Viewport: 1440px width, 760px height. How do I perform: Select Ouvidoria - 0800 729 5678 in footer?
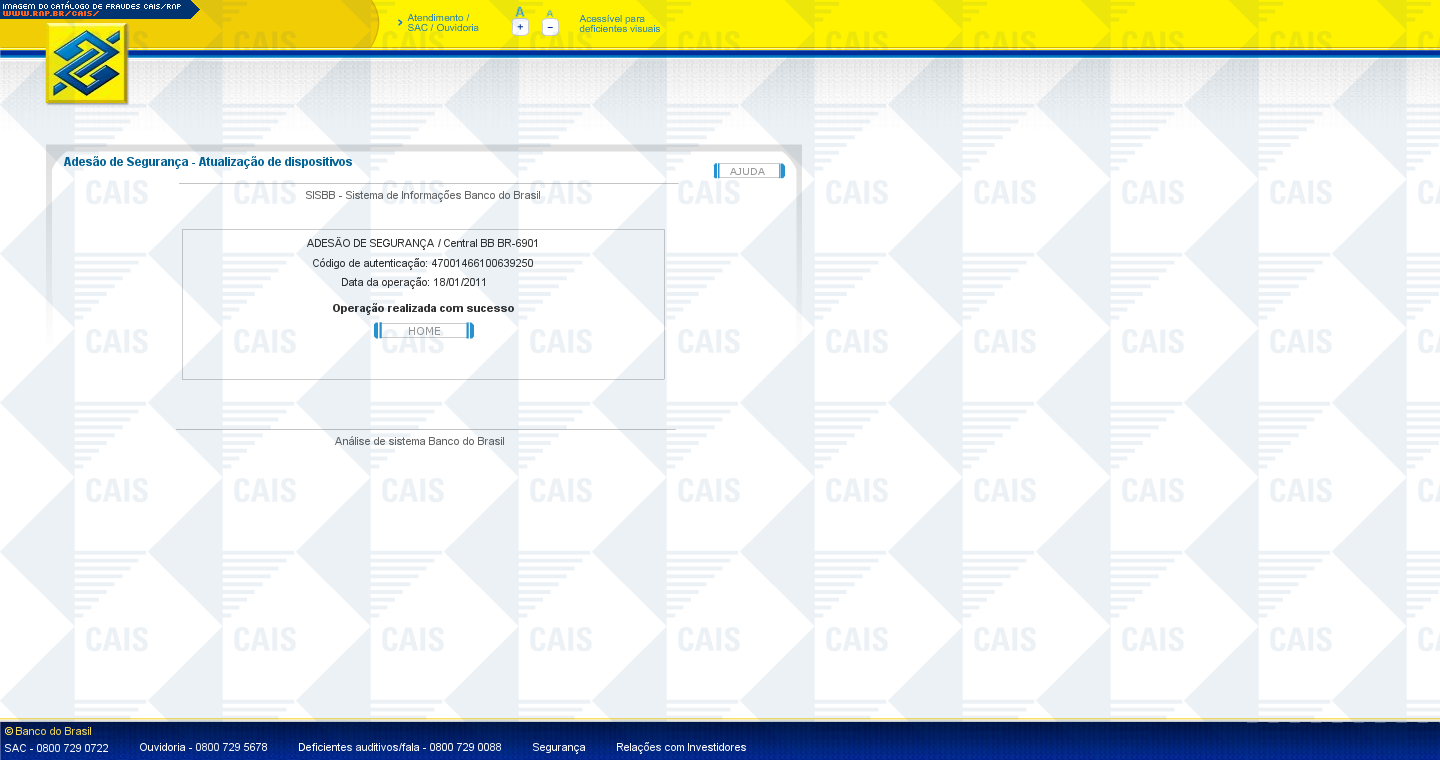[203, 747]
